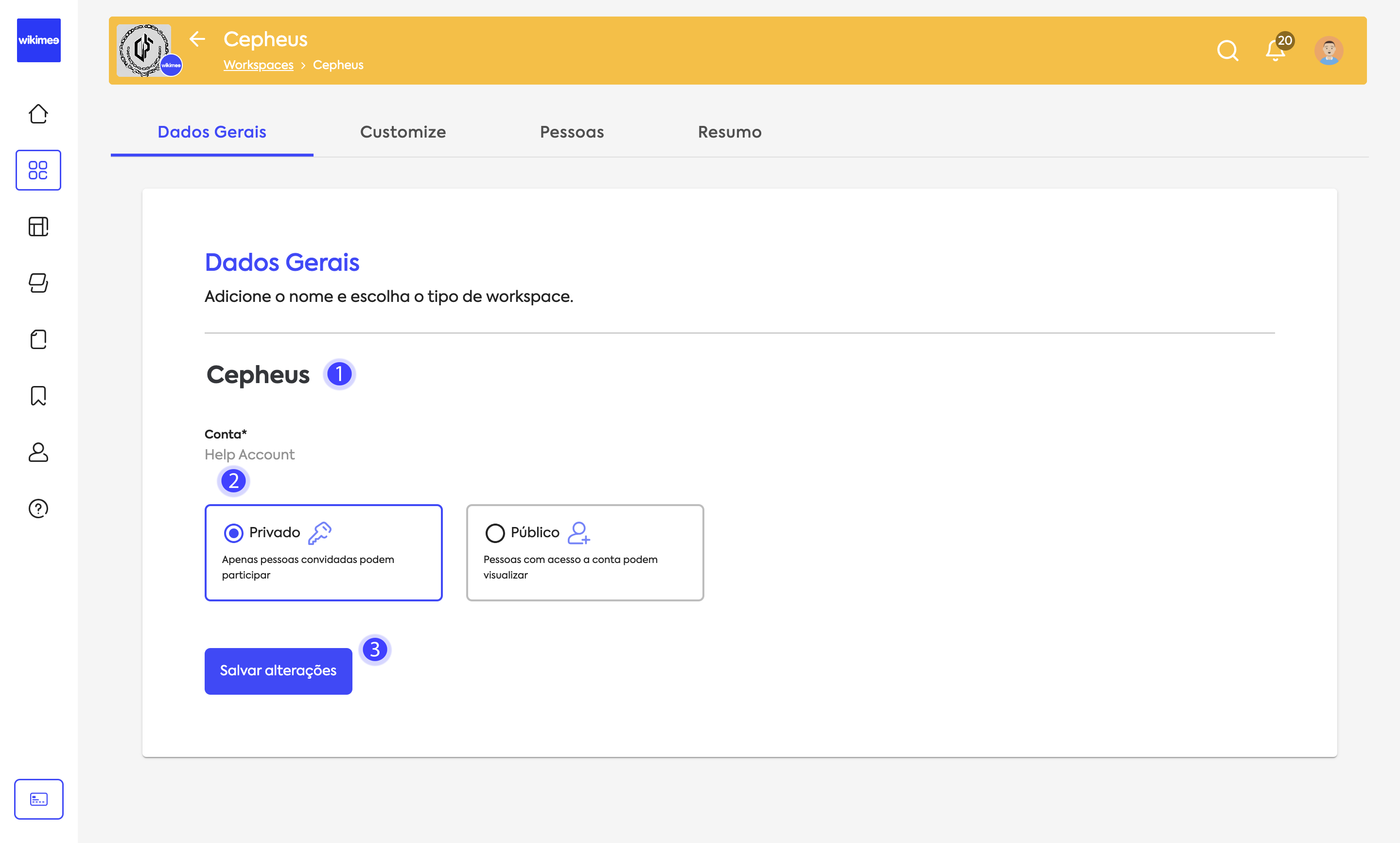Open the user profile icon in sidebar

pyautogui.click(x=38, y=452)
